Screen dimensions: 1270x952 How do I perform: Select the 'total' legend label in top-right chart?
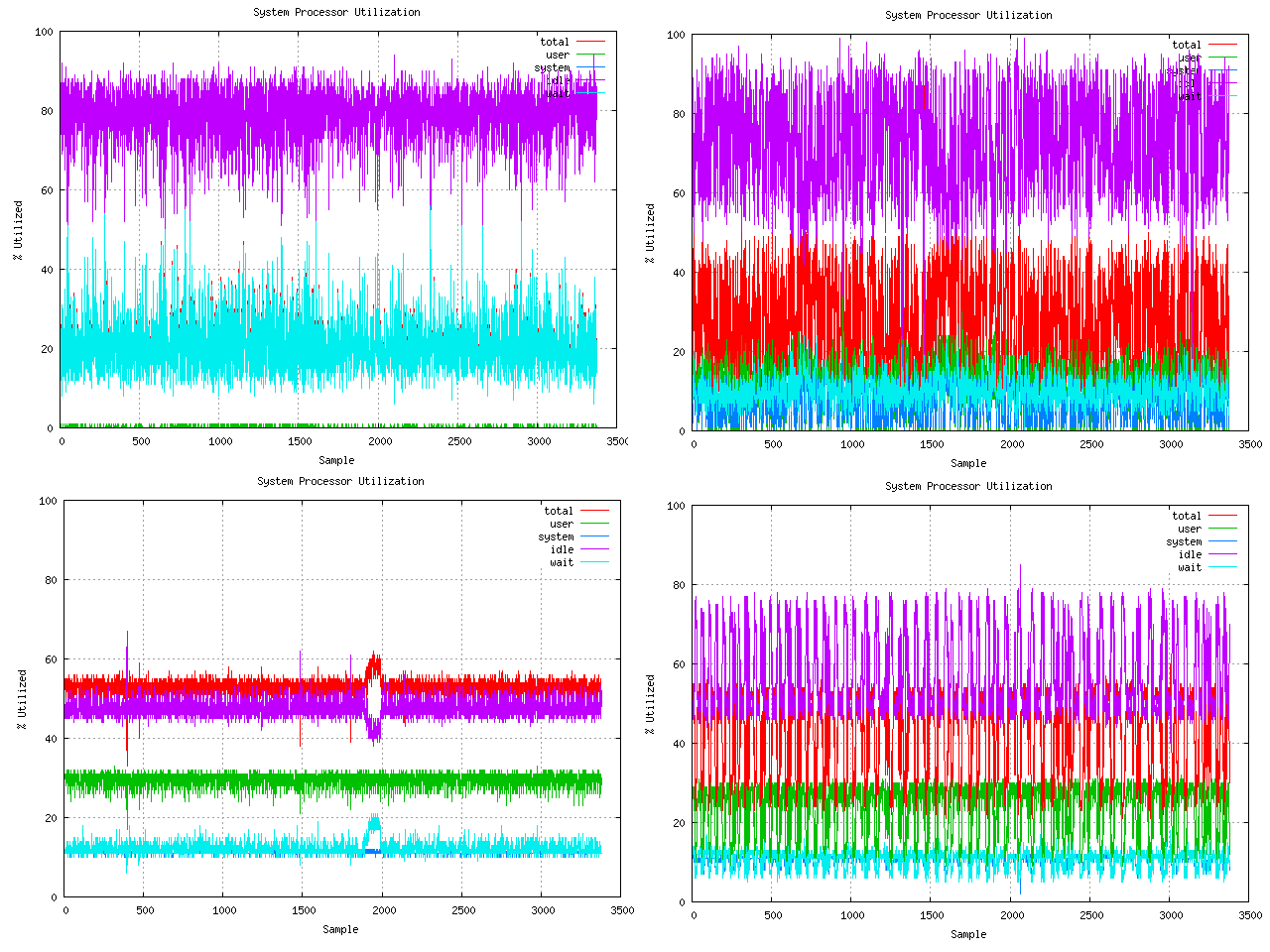tap(1186, 45)
